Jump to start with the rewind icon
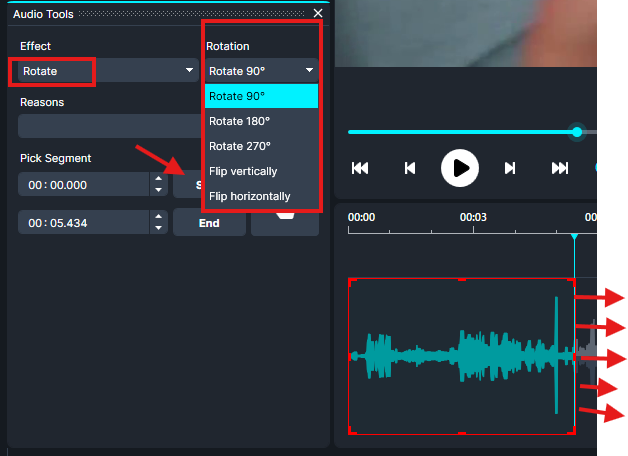Image resolution: width=628 pixels, height=456 pixels. click(x=360, y=168)
